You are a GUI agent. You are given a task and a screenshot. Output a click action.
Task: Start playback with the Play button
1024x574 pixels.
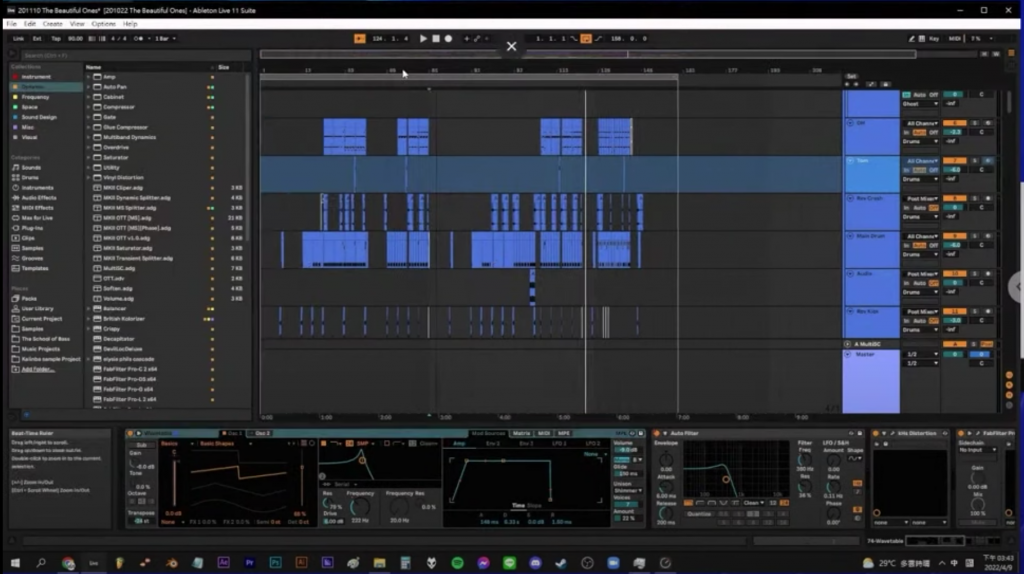pos(423,39)
